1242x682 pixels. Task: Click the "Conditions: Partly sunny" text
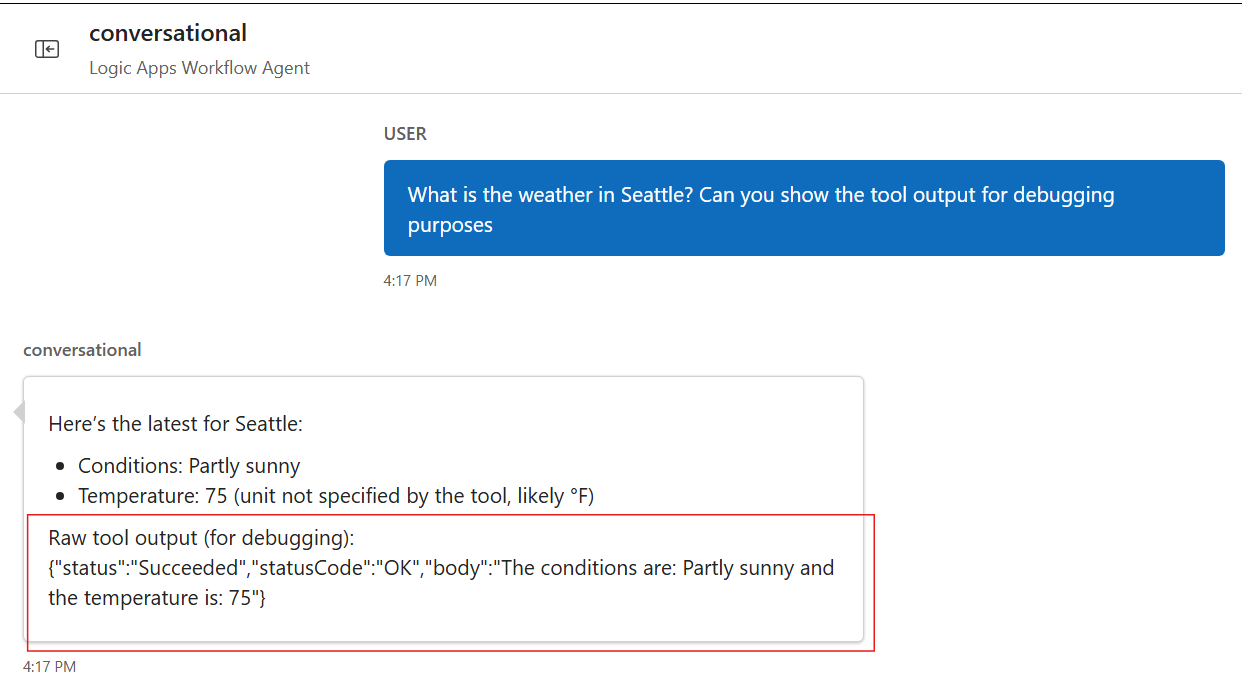click(189, 466)
